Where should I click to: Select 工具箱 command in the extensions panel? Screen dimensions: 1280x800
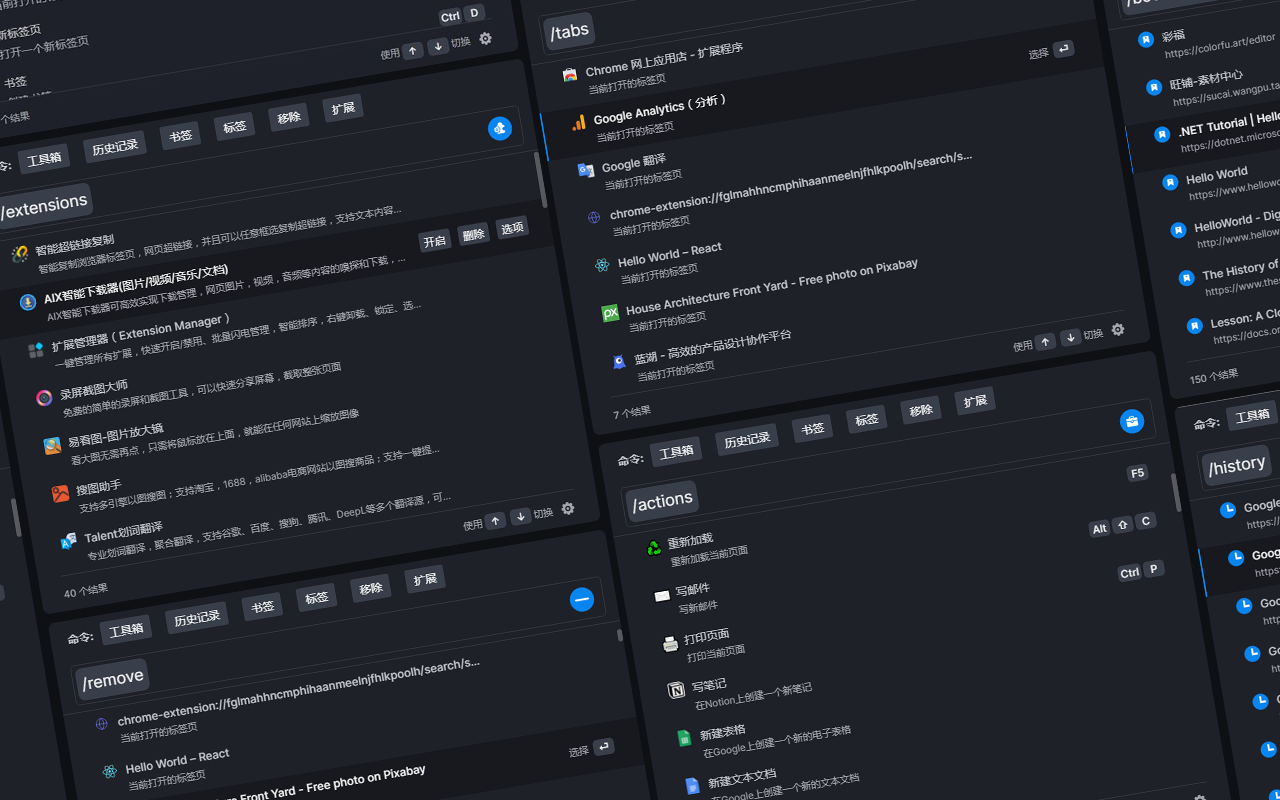pos(44,159)
